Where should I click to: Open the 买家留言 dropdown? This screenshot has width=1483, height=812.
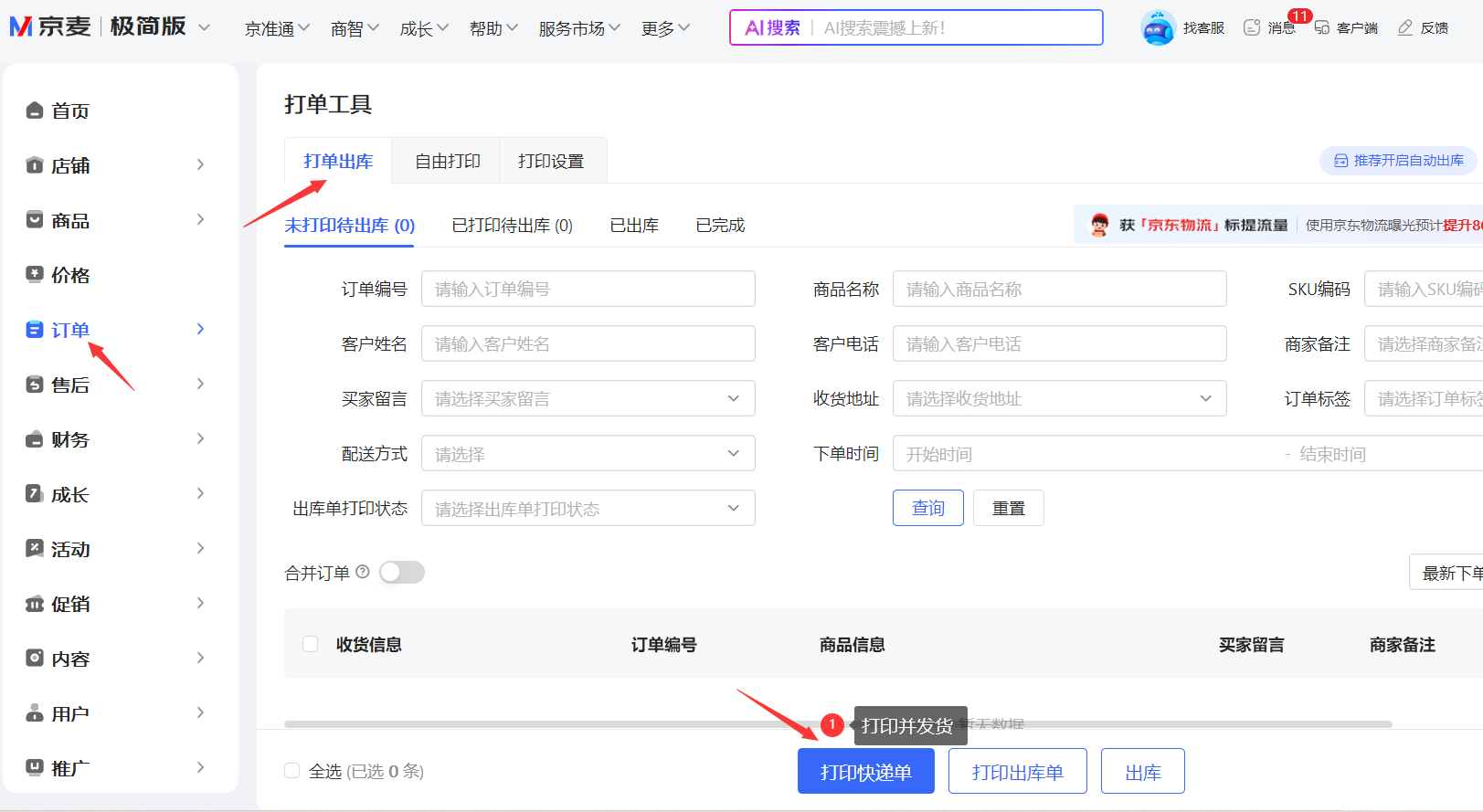tap(588, 399)
